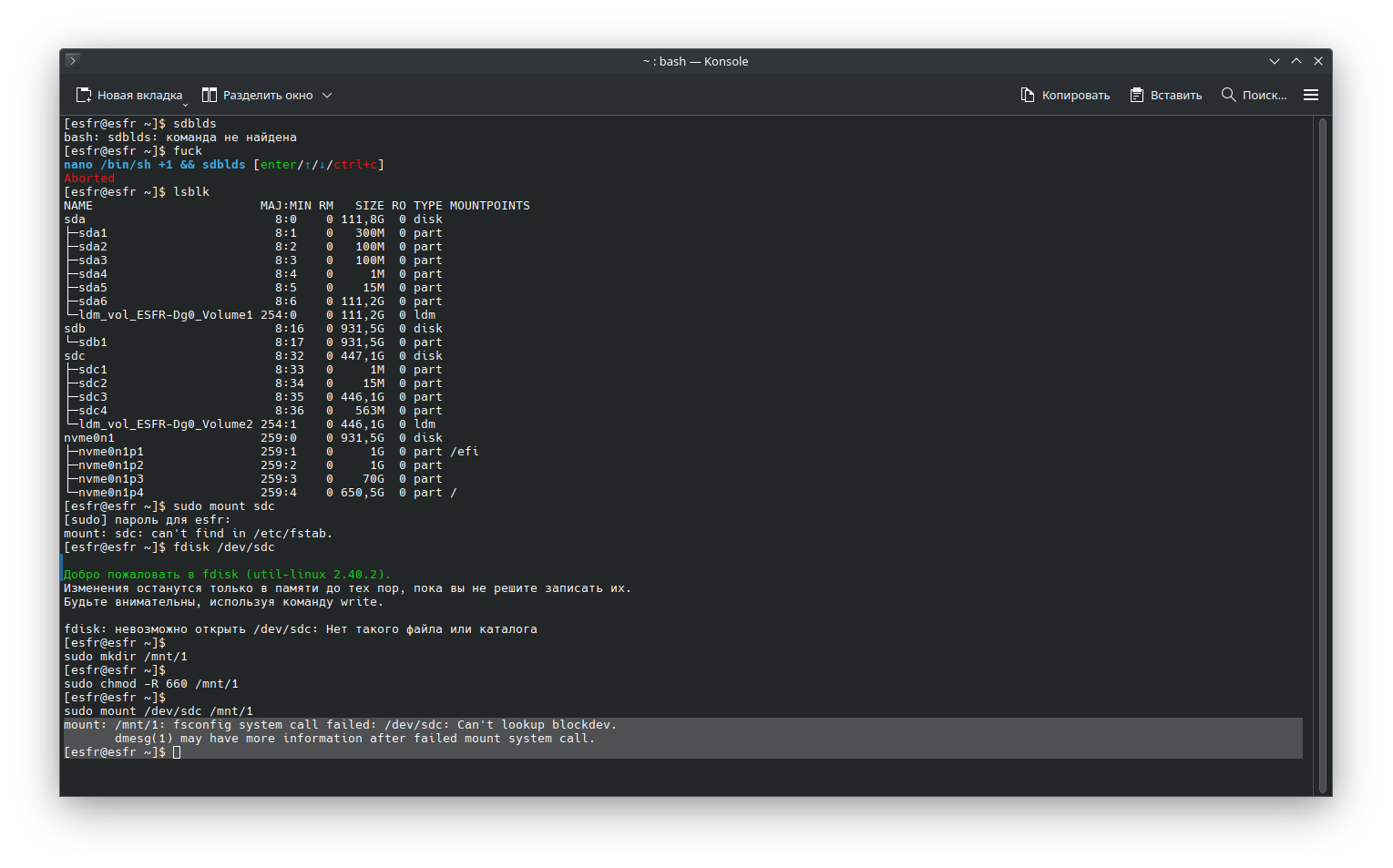Open the hamburger menu in the toolbar
Image resolution: width=1393 pixels, height=868 pixels.
point(1311,96)
